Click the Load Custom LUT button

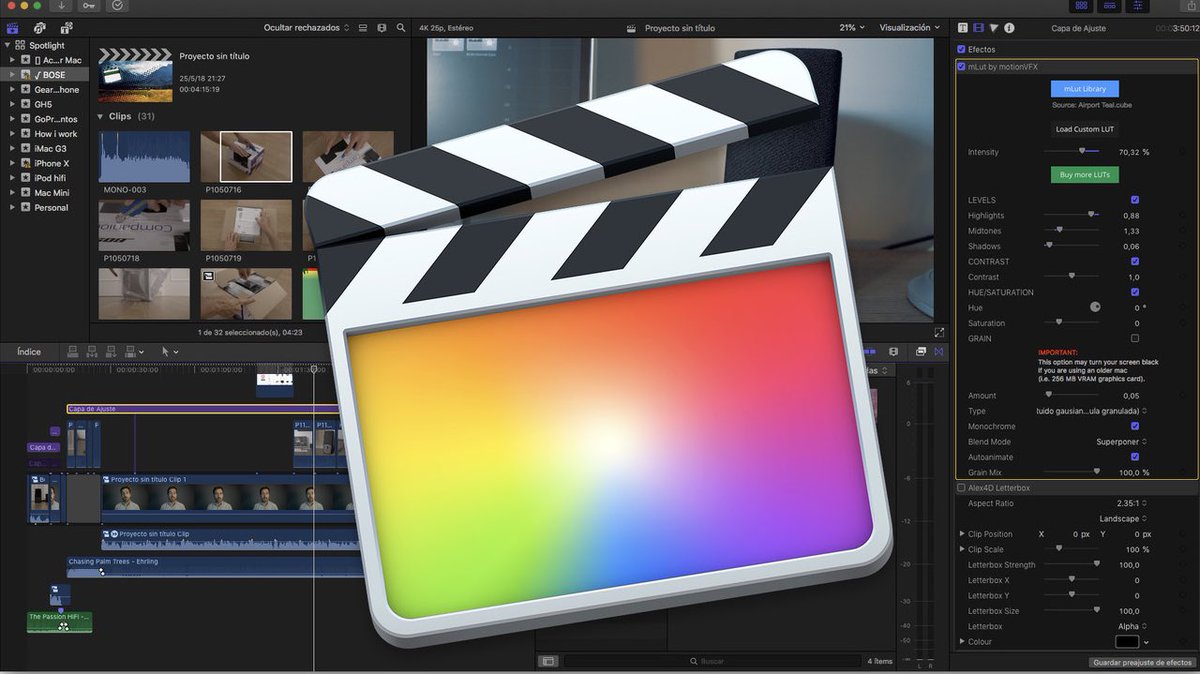click(1085, 129)
